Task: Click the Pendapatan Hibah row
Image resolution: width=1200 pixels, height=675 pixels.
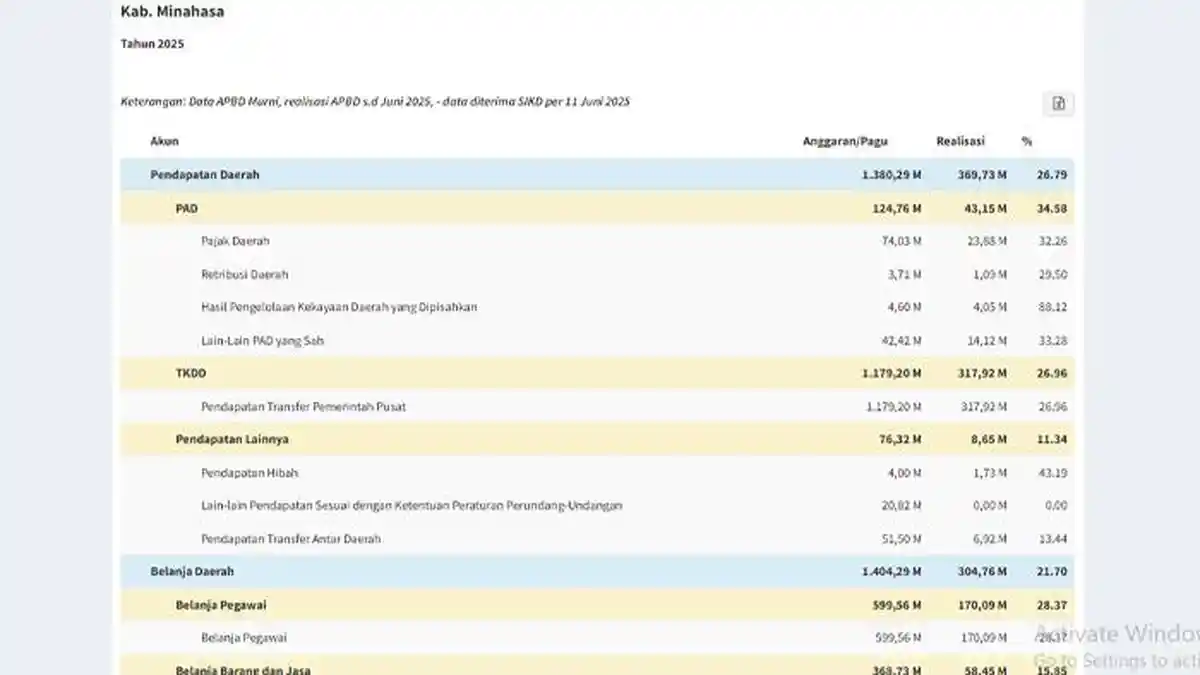Action: 597,472
